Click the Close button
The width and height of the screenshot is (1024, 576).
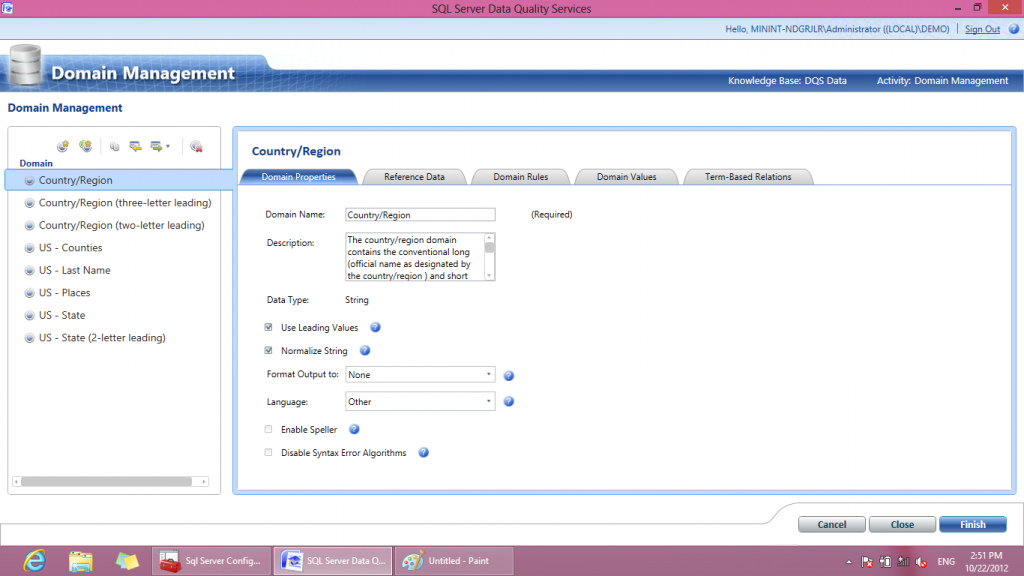pyautogui.click(x=902, y=524)
